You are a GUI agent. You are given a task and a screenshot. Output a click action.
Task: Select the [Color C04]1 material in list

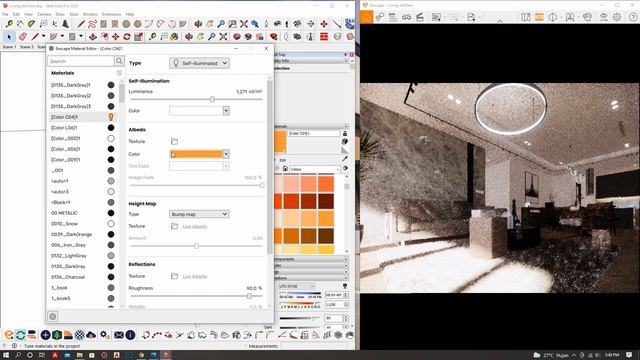(82, 117)
